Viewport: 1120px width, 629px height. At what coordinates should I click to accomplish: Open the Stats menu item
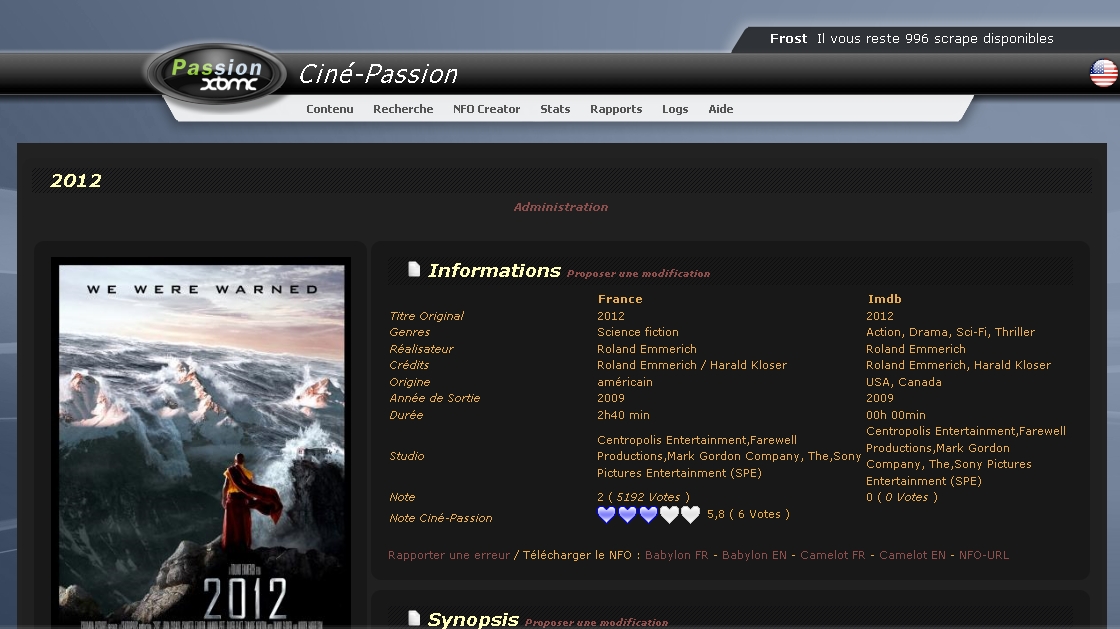[x=555, y=109]
